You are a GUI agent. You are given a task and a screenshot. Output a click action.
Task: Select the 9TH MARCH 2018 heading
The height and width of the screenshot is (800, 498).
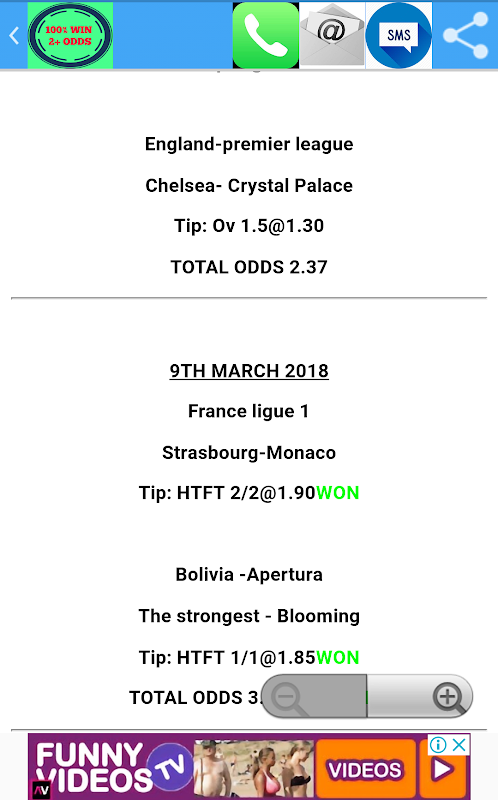coord(249,371)
